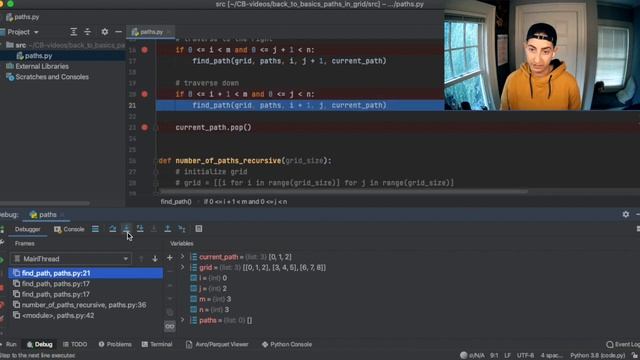Open Project panel gear options

pos(105,32)
